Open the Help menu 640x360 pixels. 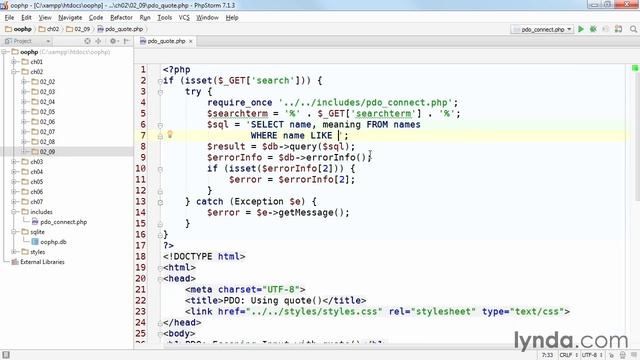(x=232, y=18)
